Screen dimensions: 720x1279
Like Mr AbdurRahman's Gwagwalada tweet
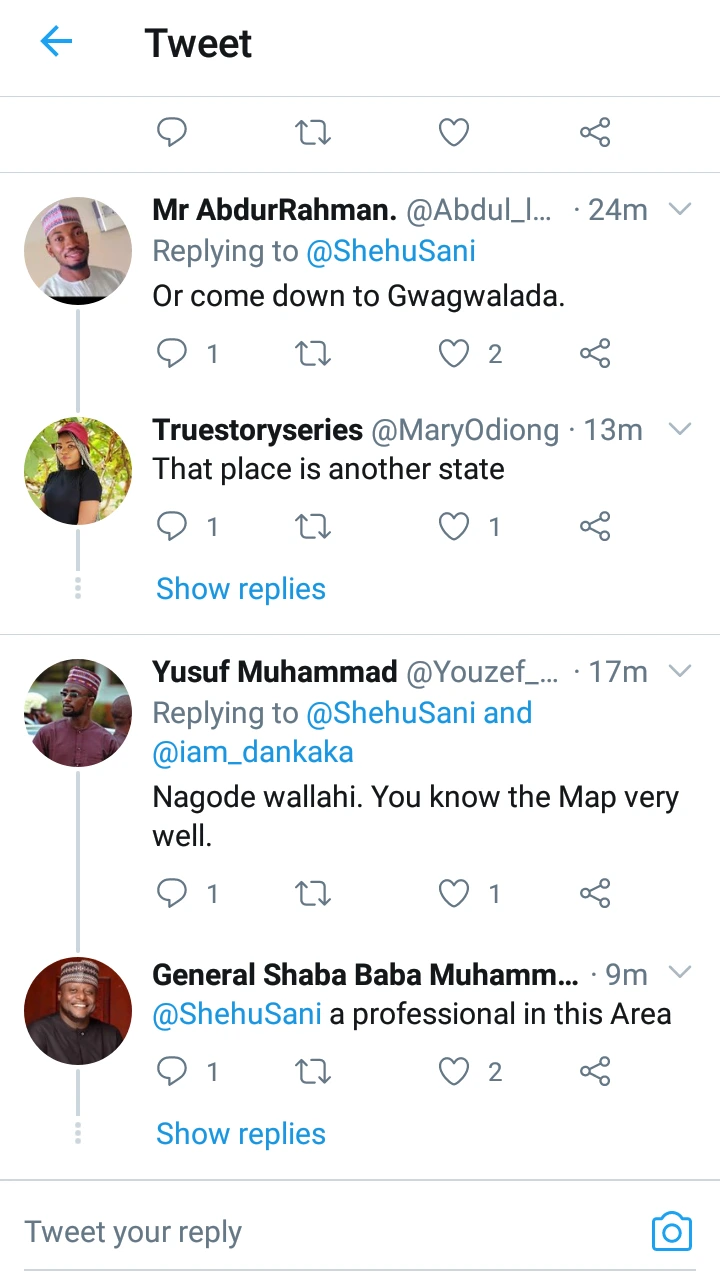point(455,354)
